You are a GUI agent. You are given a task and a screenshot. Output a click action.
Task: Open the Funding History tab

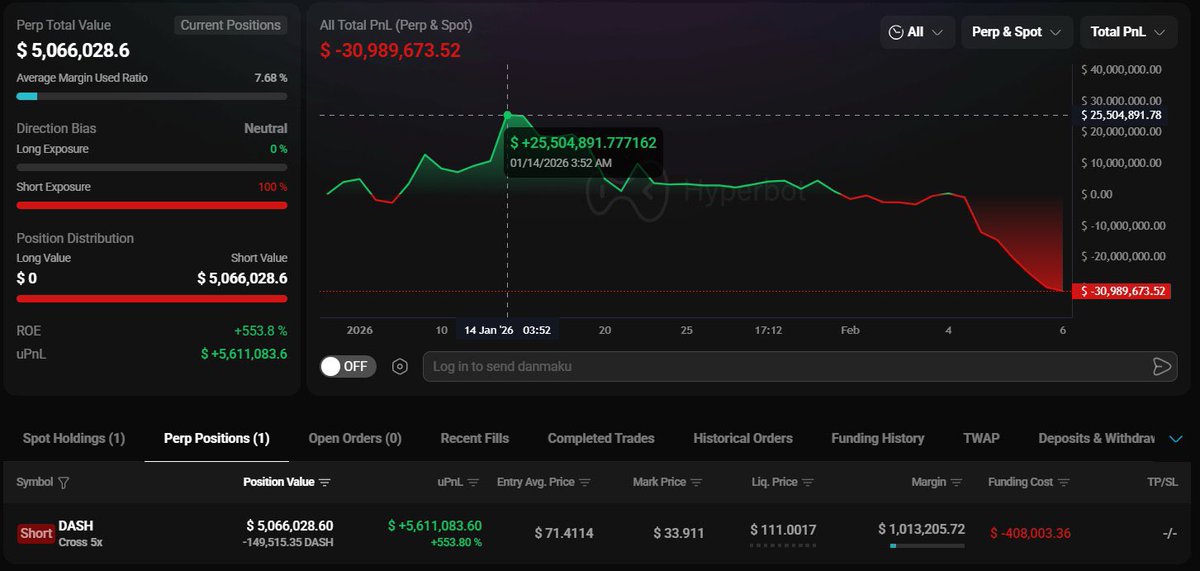[877, 438]
